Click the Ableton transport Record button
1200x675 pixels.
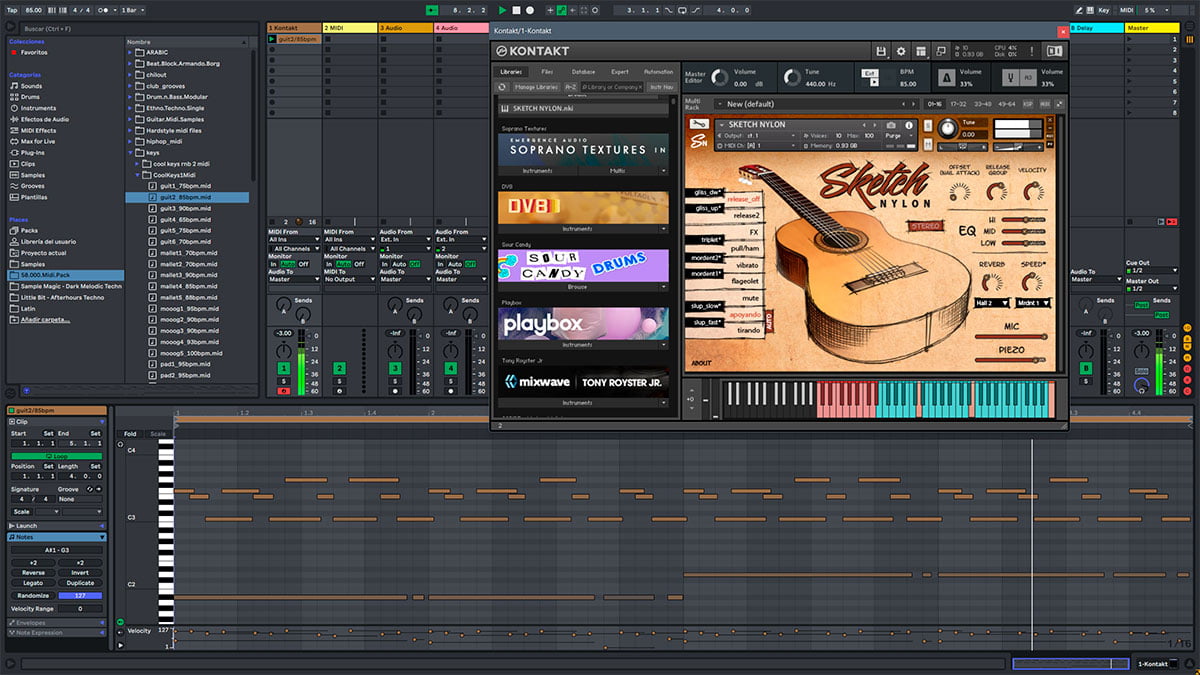(530, 10)
